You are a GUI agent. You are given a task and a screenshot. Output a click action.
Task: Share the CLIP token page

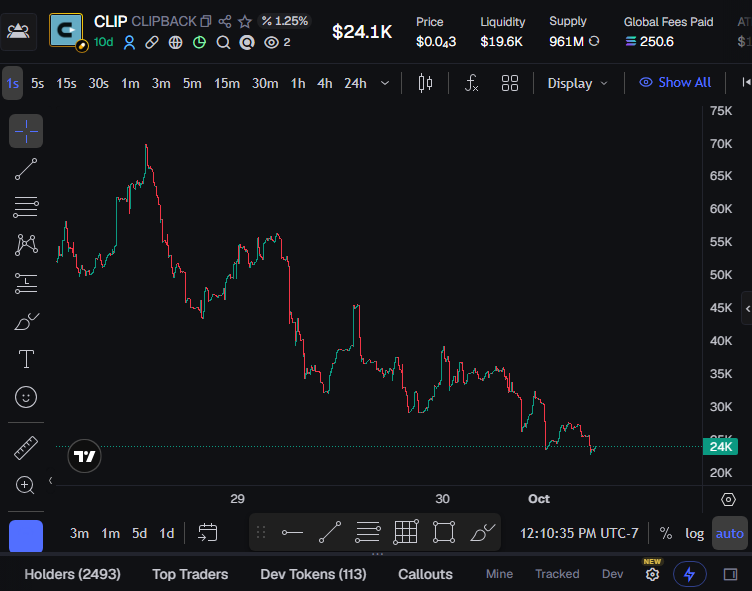[224, 21]
